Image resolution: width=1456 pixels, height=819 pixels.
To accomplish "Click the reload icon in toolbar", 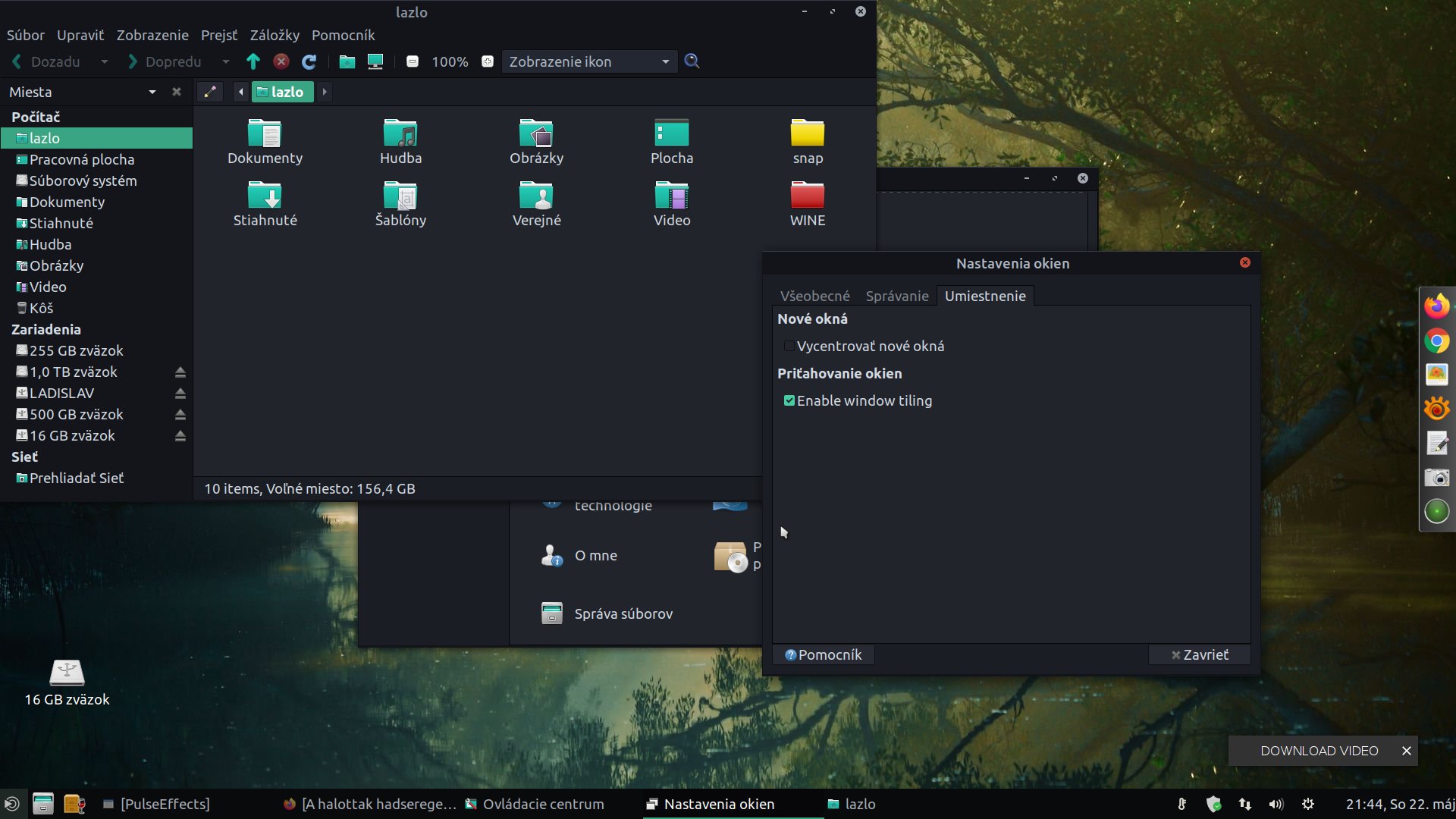I will click(x=309, y=61).
